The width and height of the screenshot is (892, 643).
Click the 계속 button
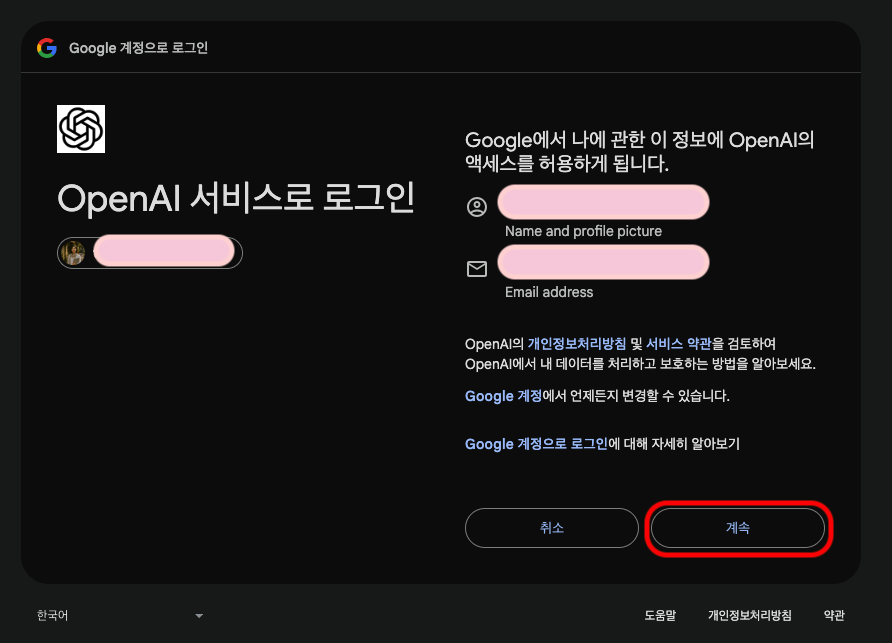pos(738,528)
